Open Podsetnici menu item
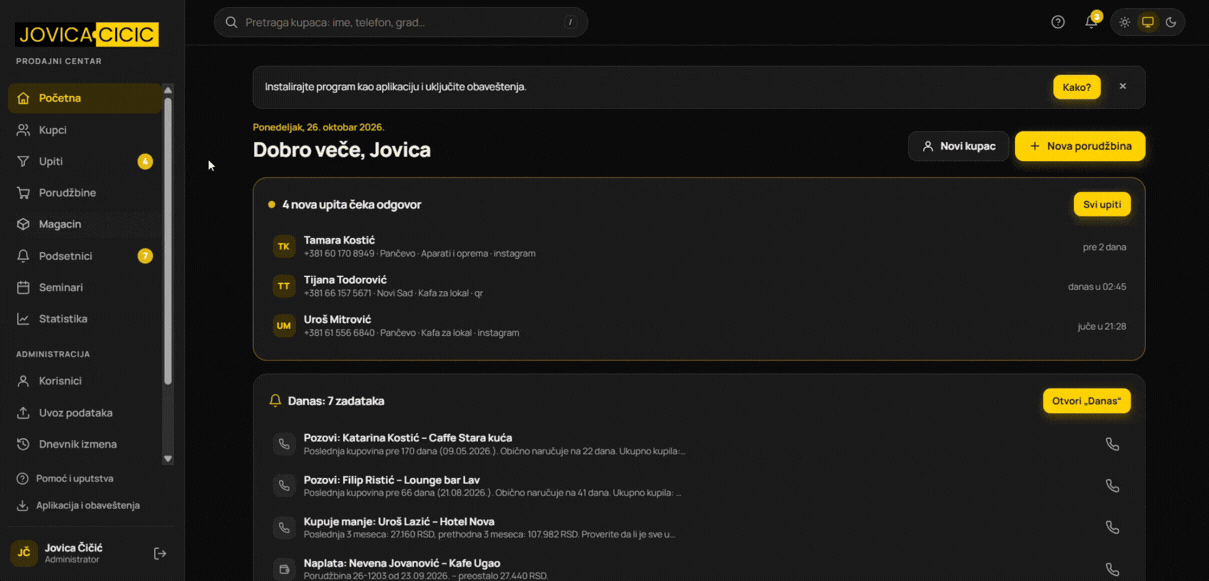This screenshot has height=581, width=1209. [x=84, y=256]
